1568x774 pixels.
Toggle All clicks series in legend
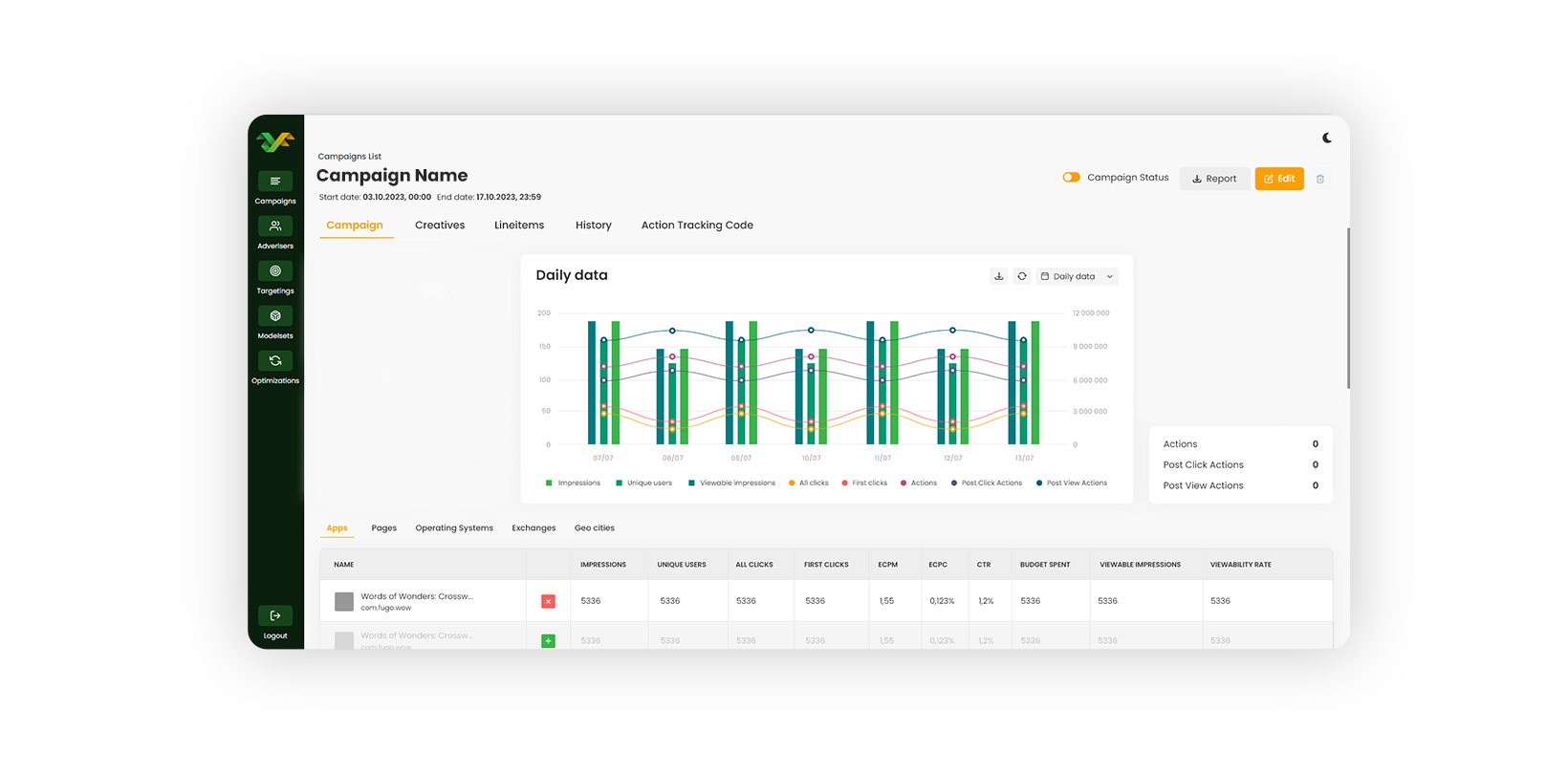point(809,484)
